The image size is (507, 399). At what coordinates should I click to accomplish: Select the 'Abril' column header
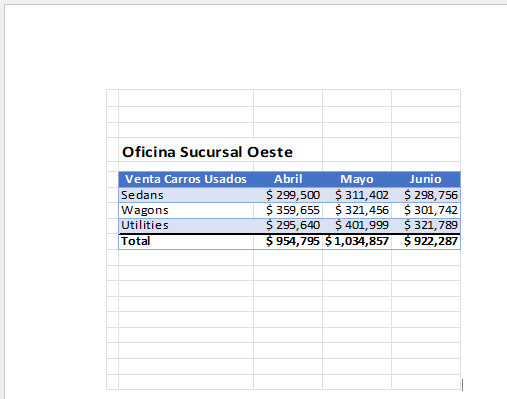(288, 179)
